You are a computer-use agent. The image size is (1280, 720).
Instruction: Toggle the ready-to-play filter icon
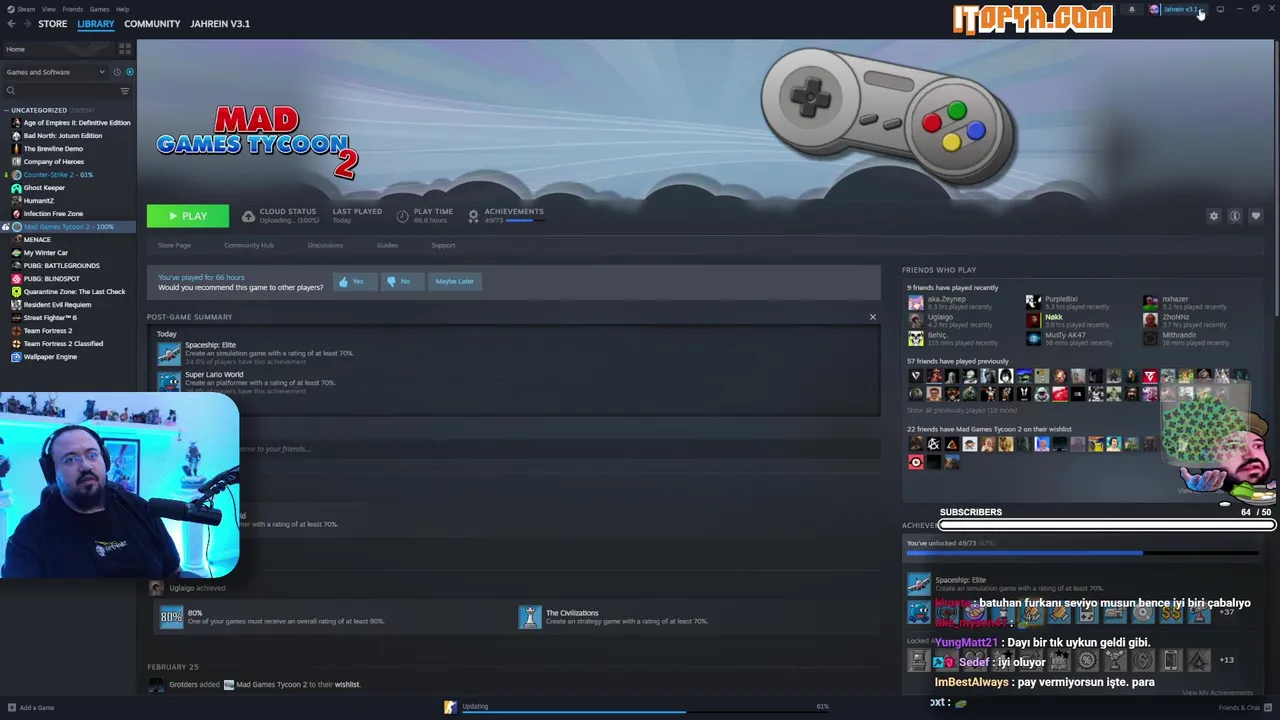(x=129, y=72)
